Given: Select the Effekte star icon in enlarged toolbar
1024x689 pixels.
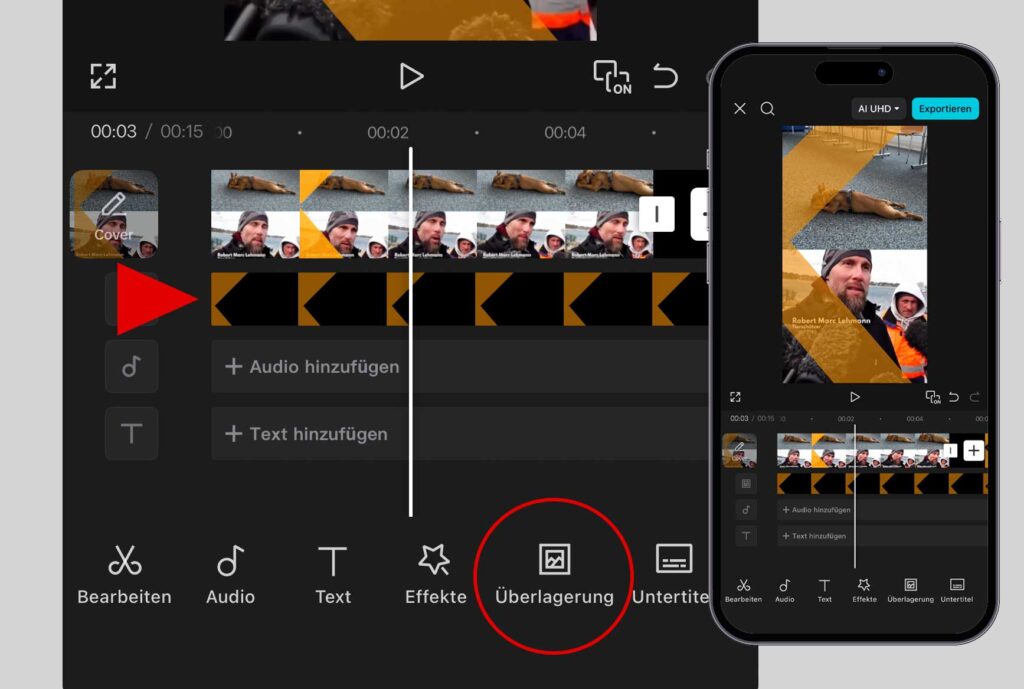Looking at the screenshot, I should click(x=435, y=575).
